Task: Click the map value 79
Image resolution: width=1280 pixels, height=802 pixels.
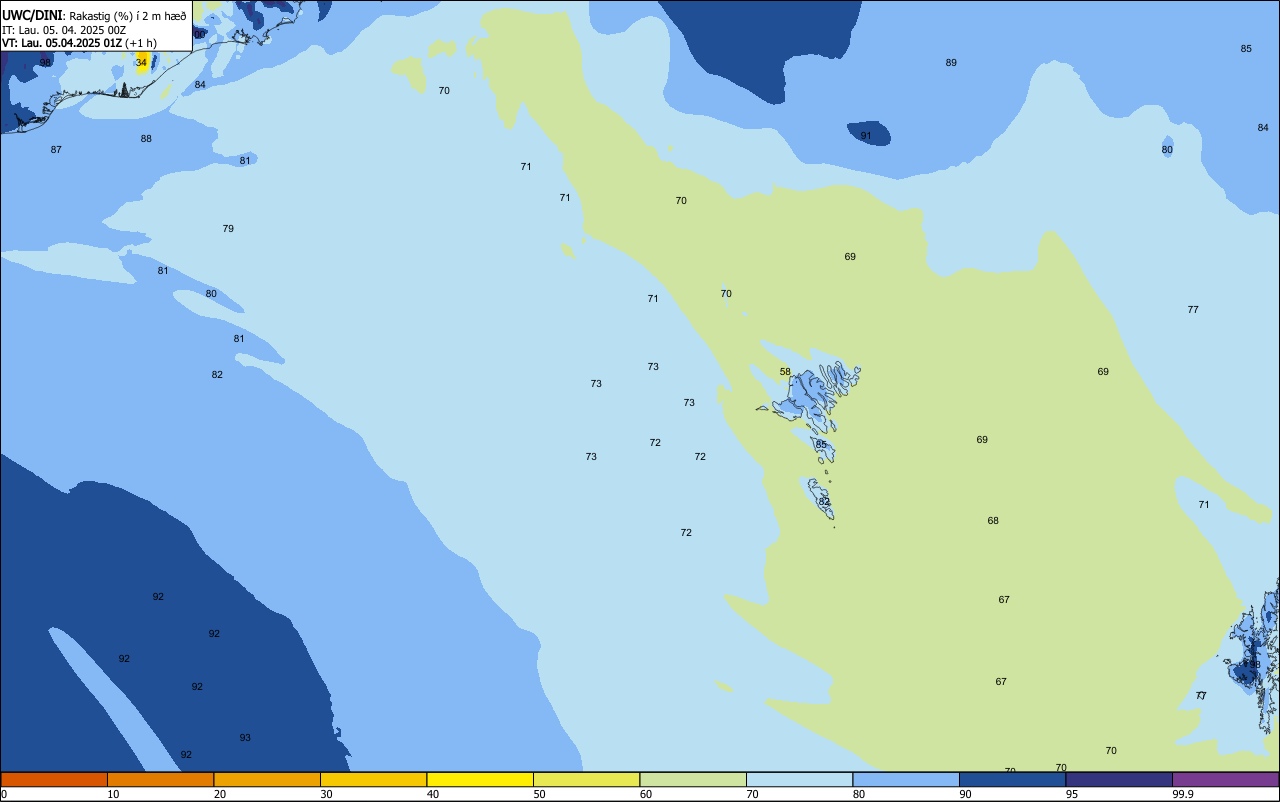Action: click(228, 229)
